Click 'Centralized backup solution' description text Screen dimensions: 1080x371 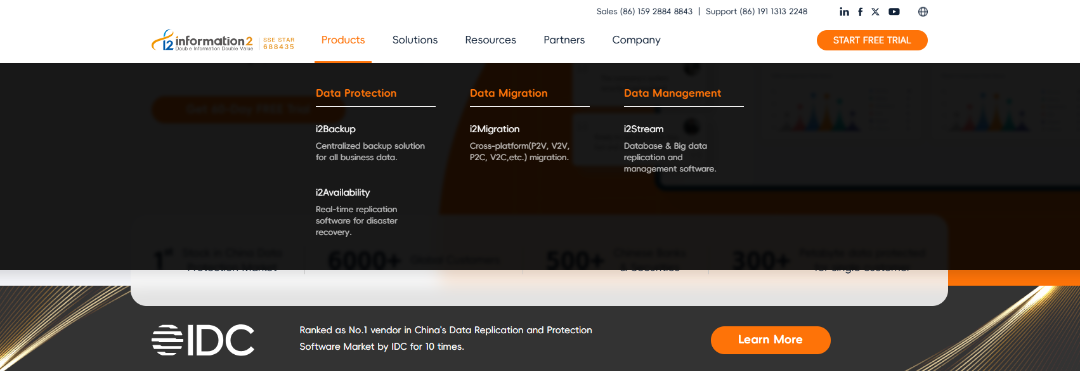tap(370, 151)
